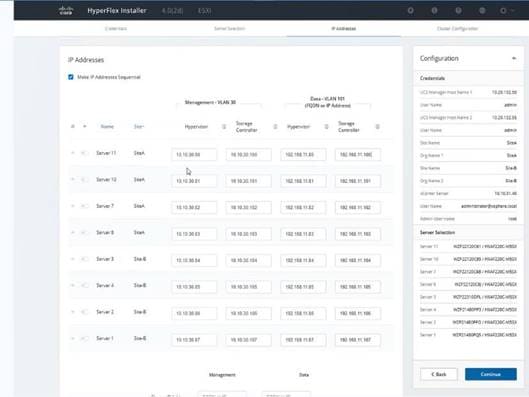Click icon beside Data Storage Controller column header
529x397 pixels.
pos(378,126)
